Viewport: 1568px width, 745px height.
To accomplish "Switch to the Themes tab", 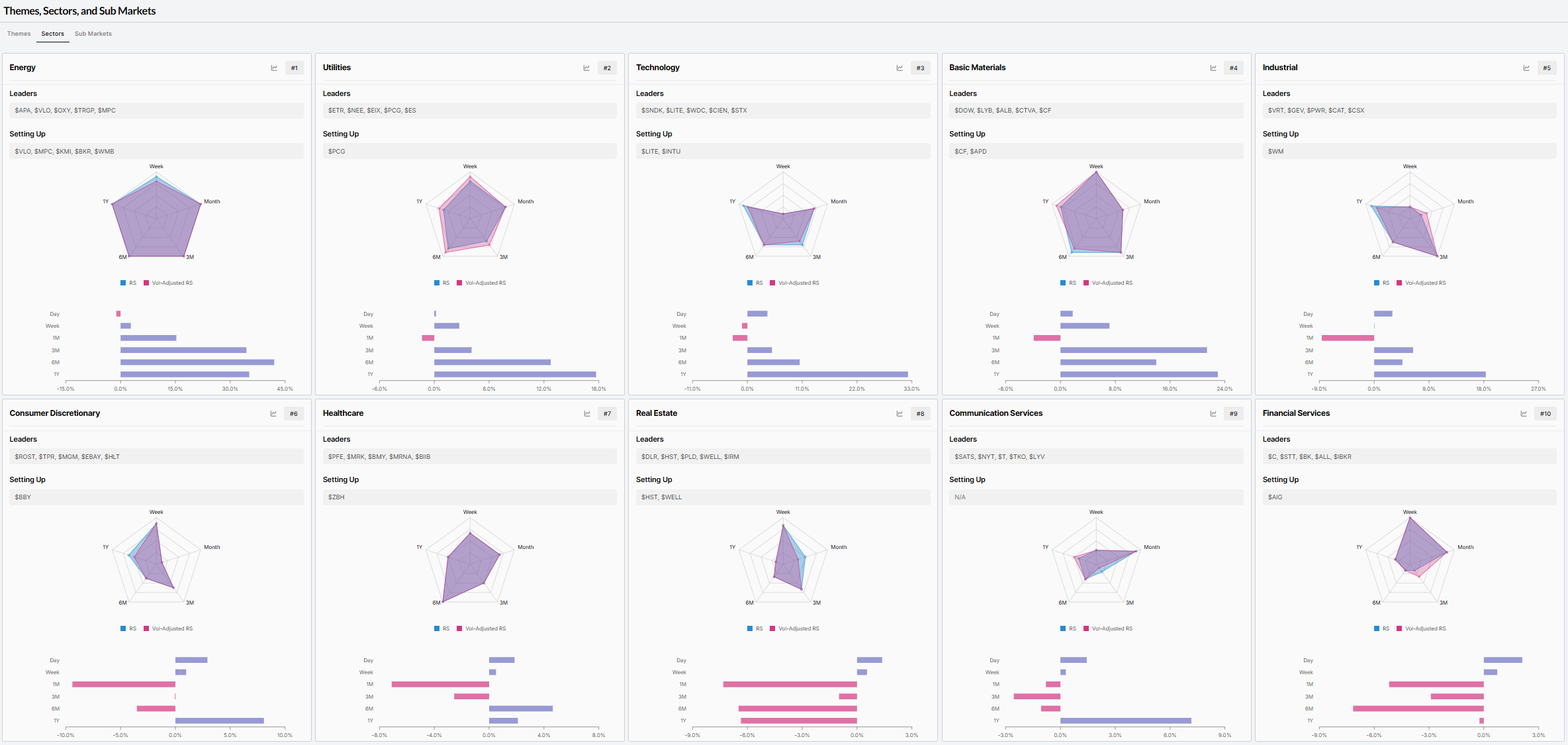I will tap(19, 34).
